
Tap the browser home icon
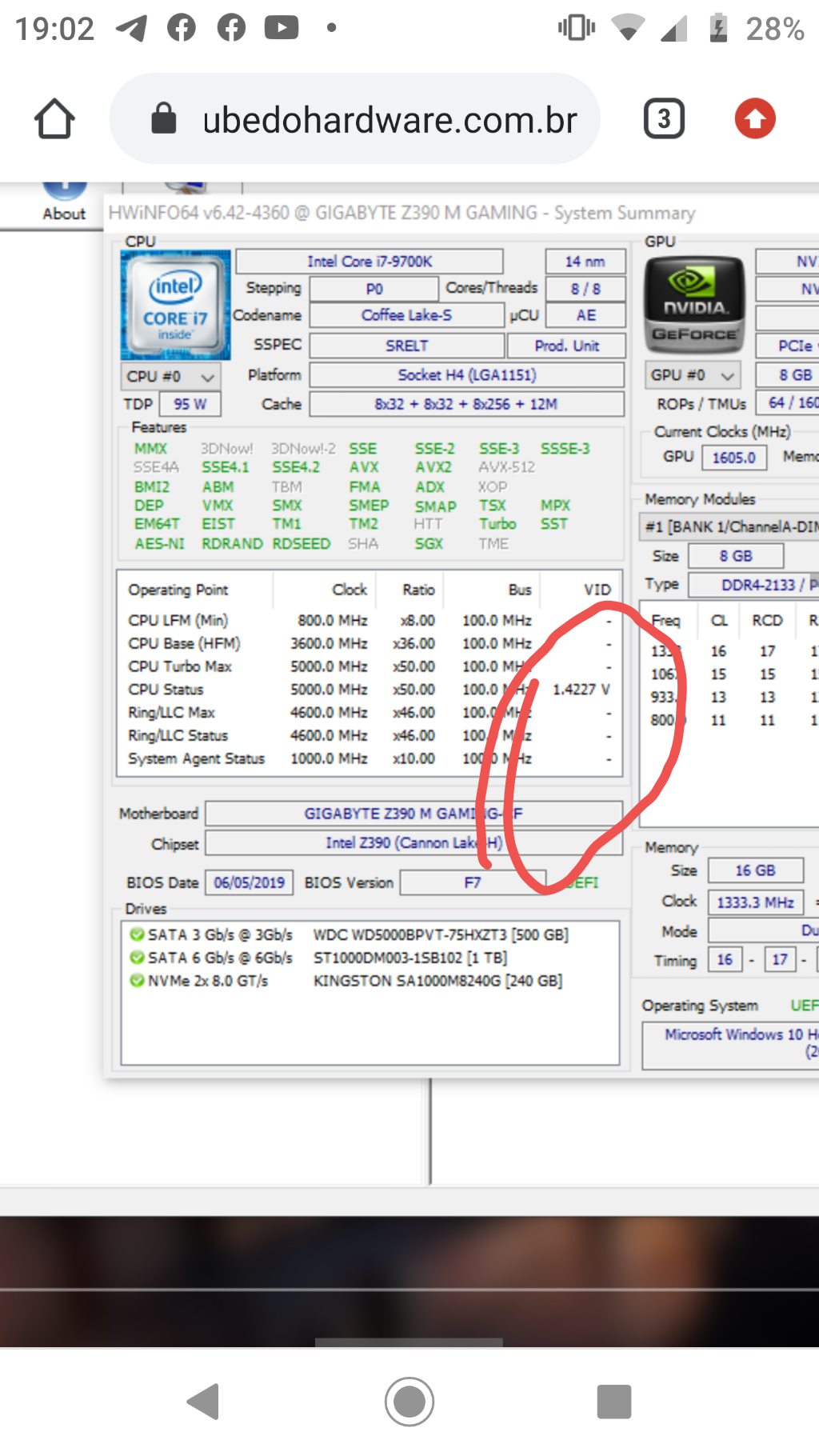click(x=54, y=119)
